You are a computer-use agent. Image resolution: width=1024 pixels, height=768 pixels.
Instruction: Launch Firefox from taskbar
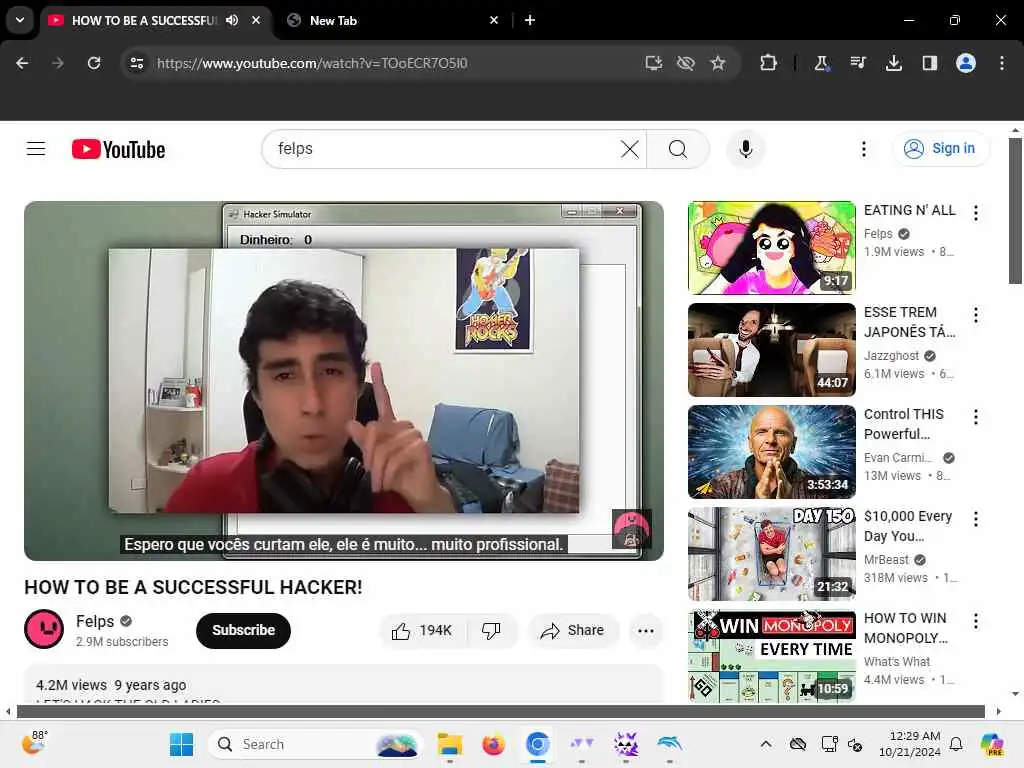[x=494, y=744]
